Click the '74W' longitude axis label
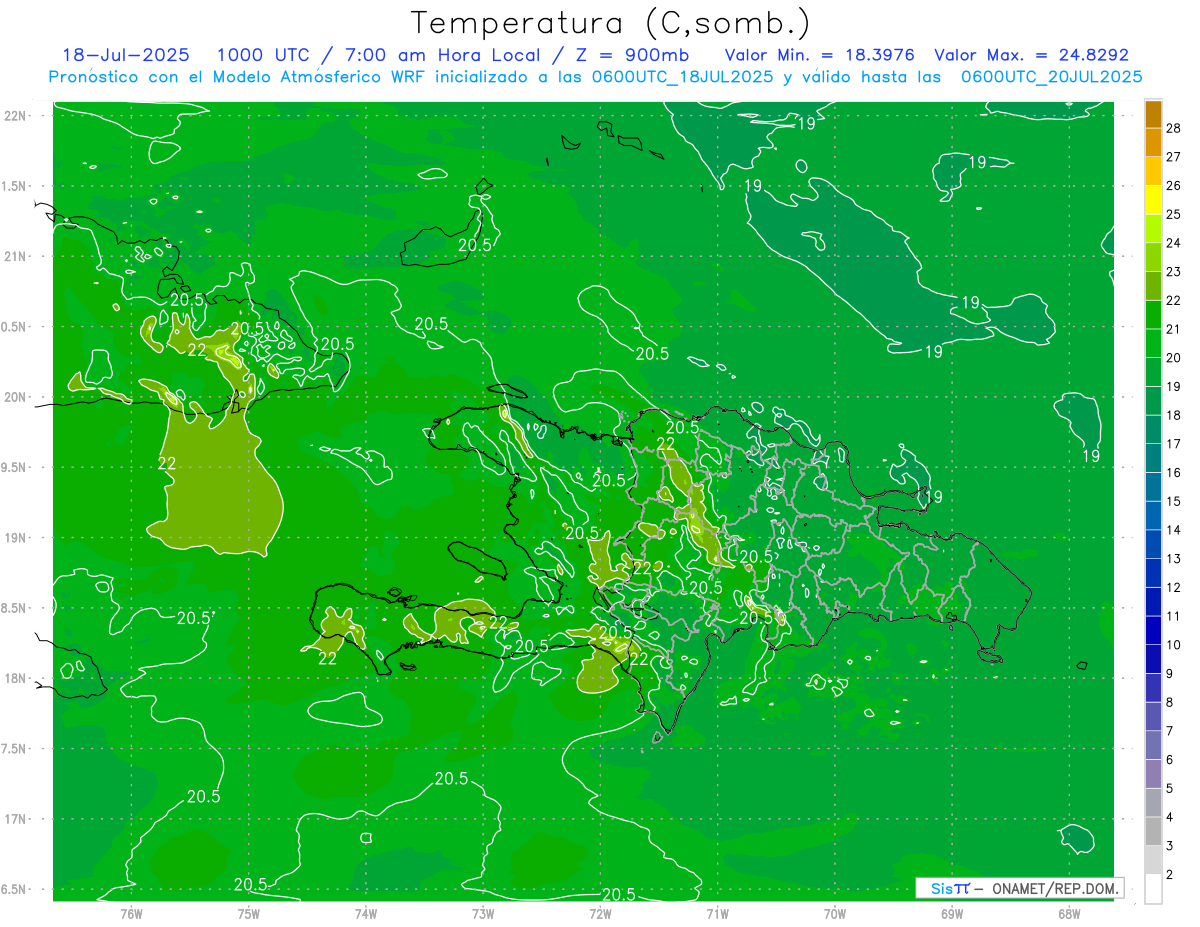 (365, 913)
